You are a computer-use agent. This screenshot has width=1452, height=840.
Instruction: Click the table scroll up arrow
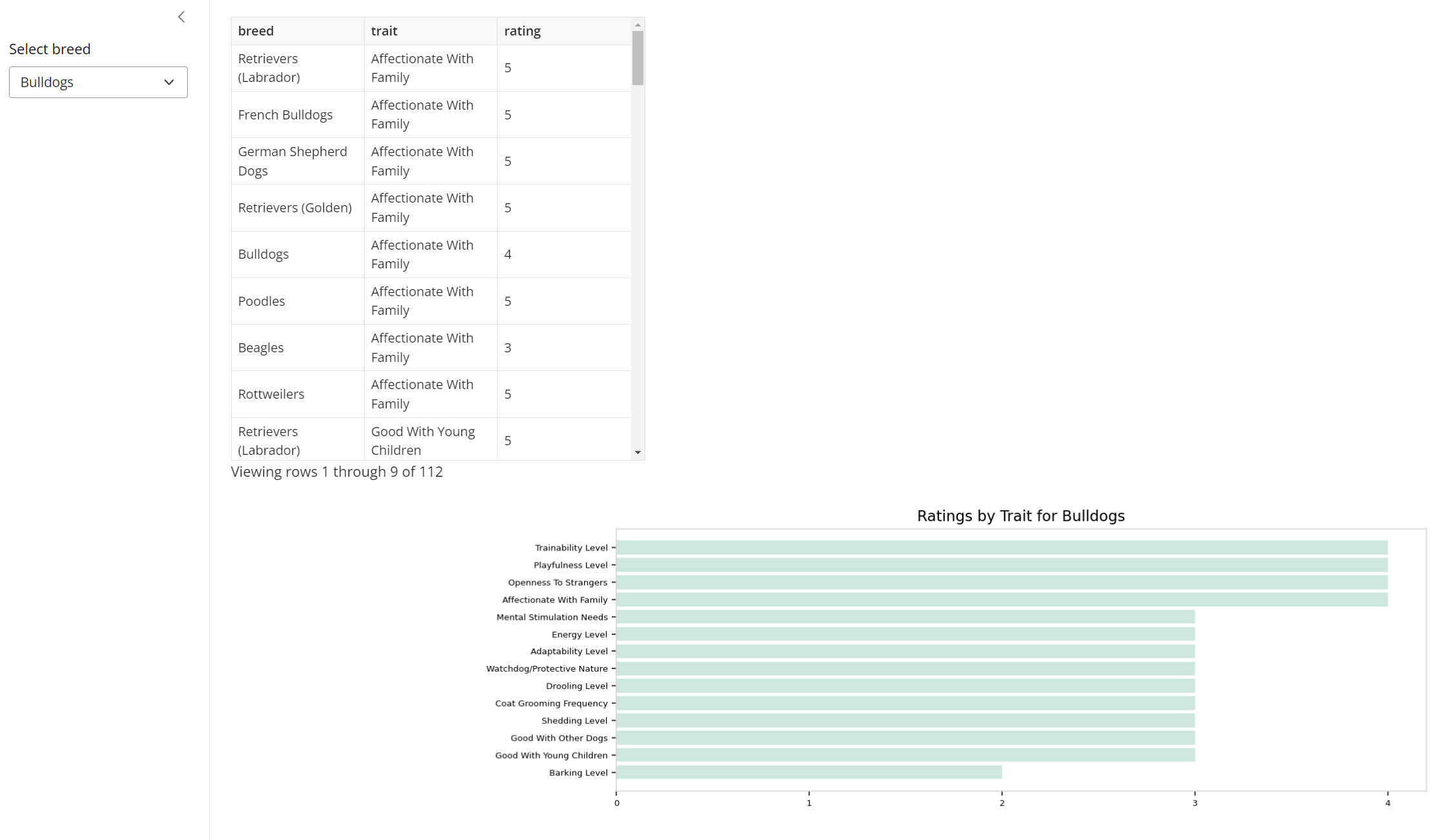click(638, 25)
